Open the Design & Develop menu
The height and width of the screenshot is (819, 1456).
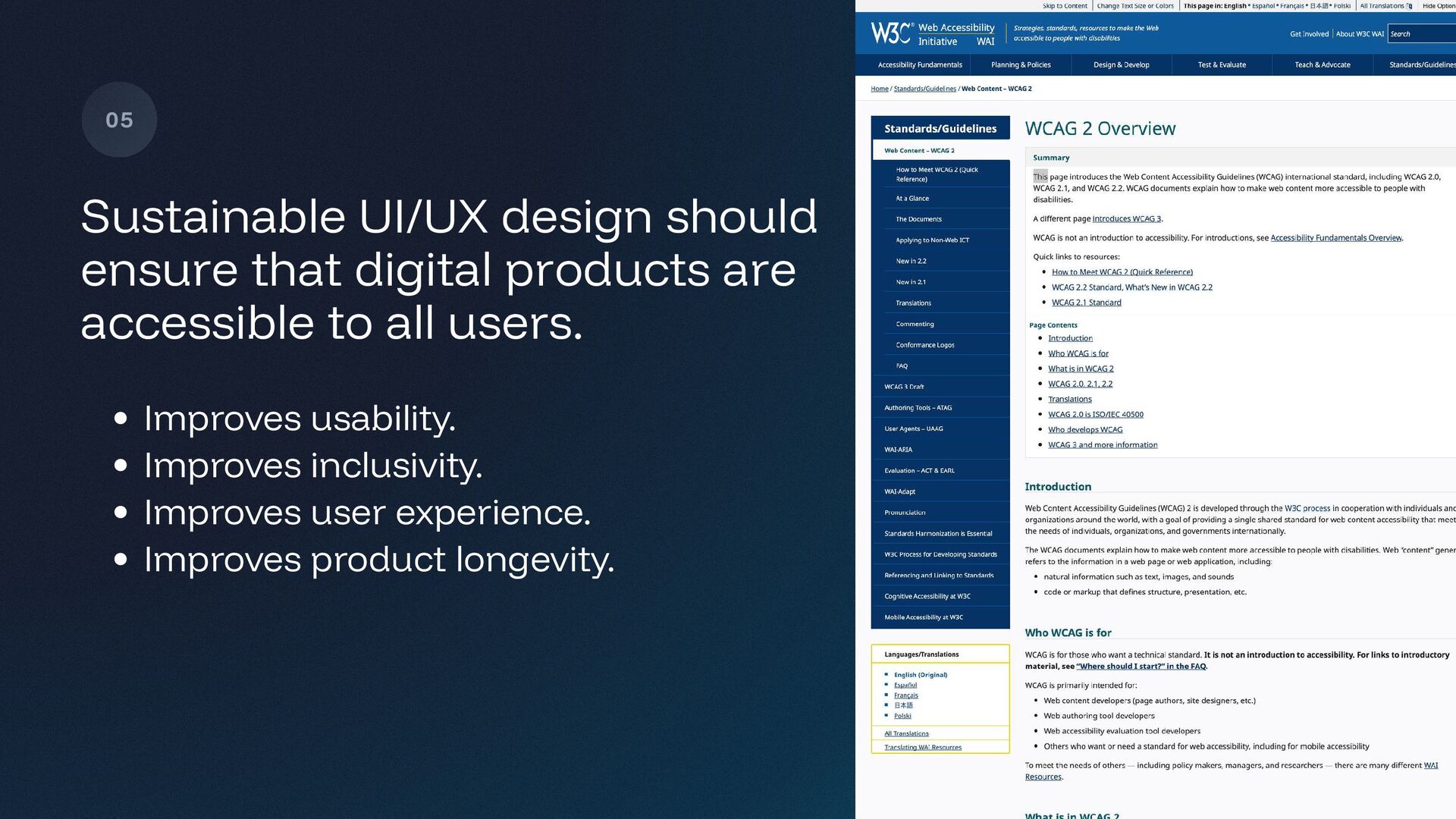1121,65
